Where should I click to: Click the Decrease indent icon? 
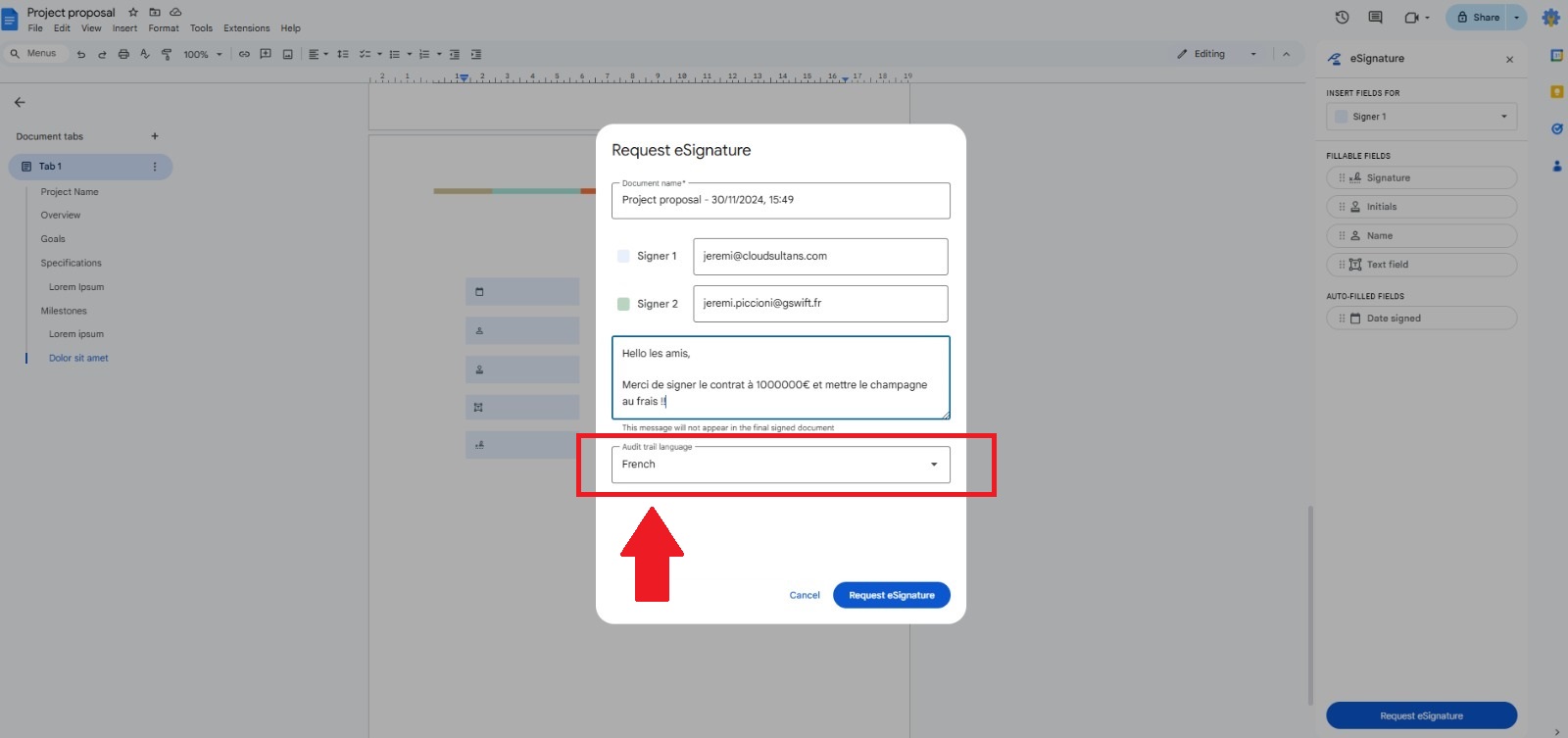[x=455, y=55]
